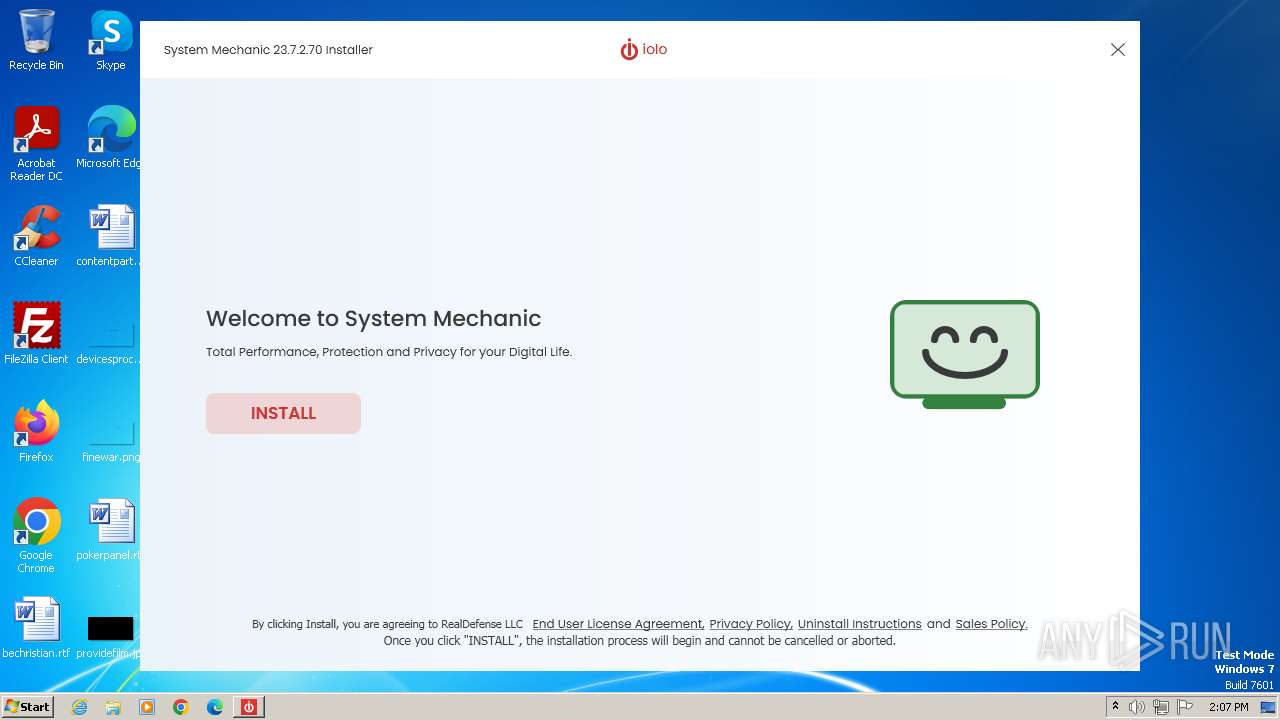Click the 'Welcome to System Mechanic' heading
1280x720 pixels.
point(373,319)
